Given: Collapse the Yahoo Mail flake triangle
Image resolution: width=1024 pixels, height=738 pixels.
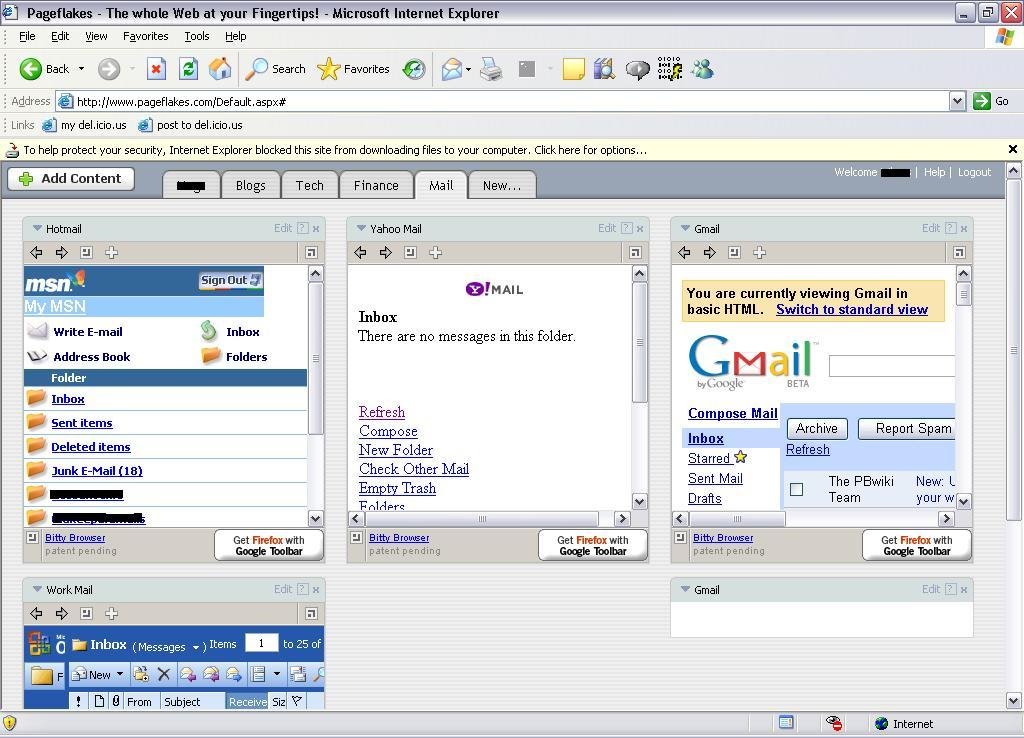Looking at the screenshot, I should point(361,229).
